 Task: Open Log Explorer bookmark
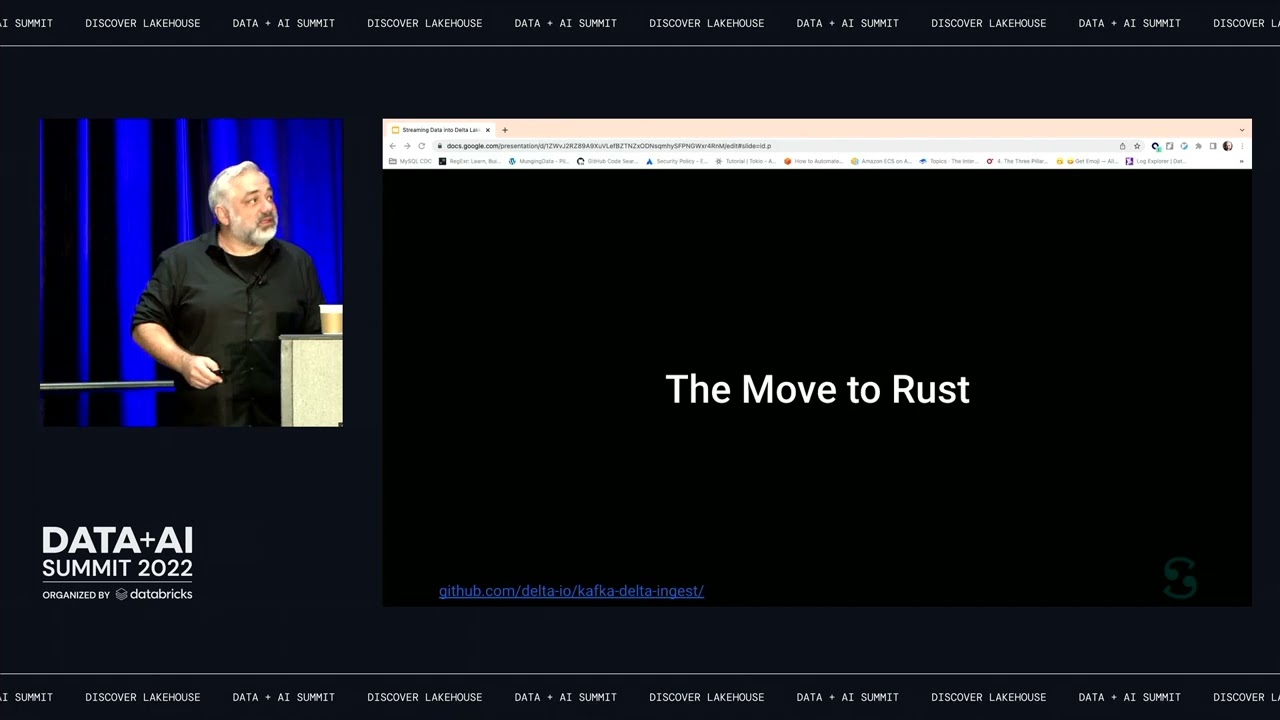[x=1156, y=161]
